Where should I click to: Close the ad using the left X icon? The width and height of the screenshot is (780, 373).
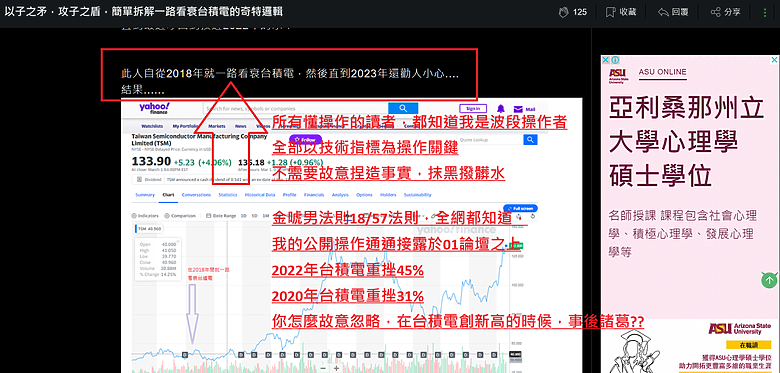(x=605, y=60)
